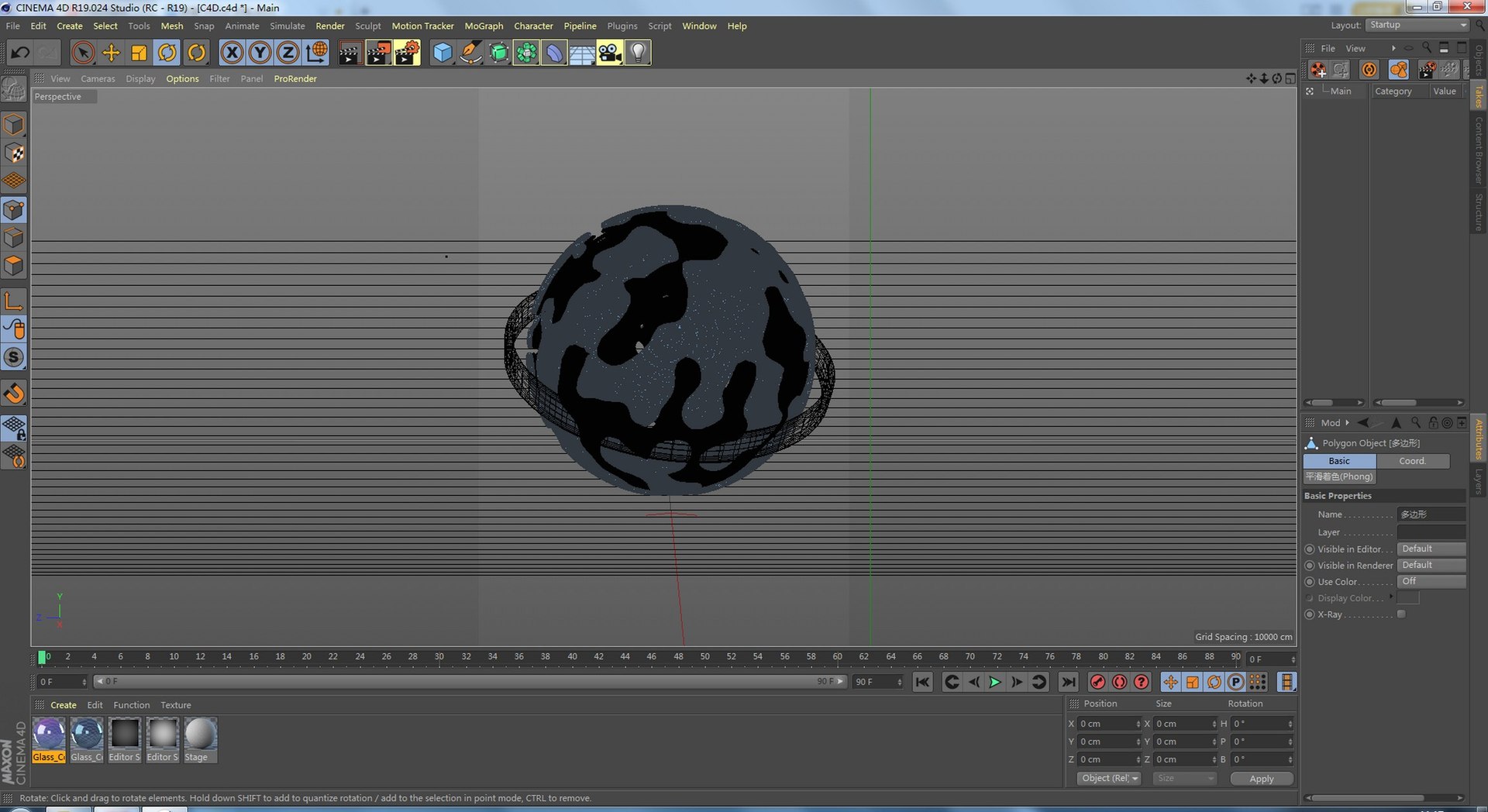The image size is (1488, 812).
Task: Click the Render View clapperboard icon
Action: point(350,53)
